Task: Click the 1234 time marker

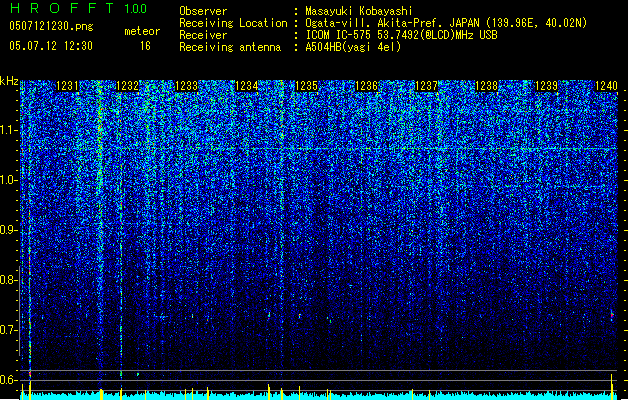Action: click(x=246, y=86)
